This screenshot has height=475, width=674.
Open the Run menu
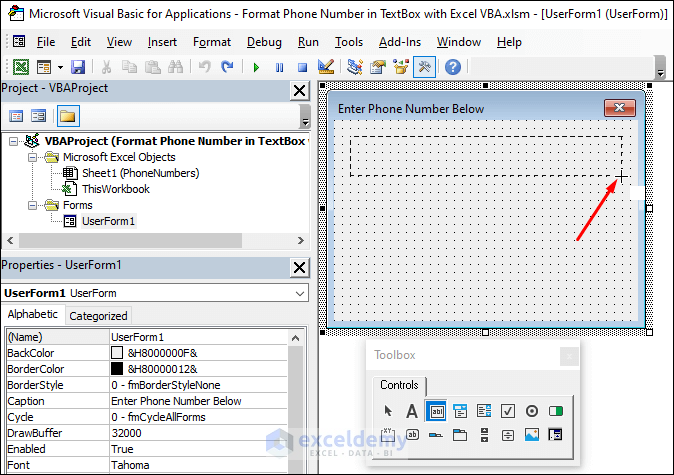[x=308, y=42]
